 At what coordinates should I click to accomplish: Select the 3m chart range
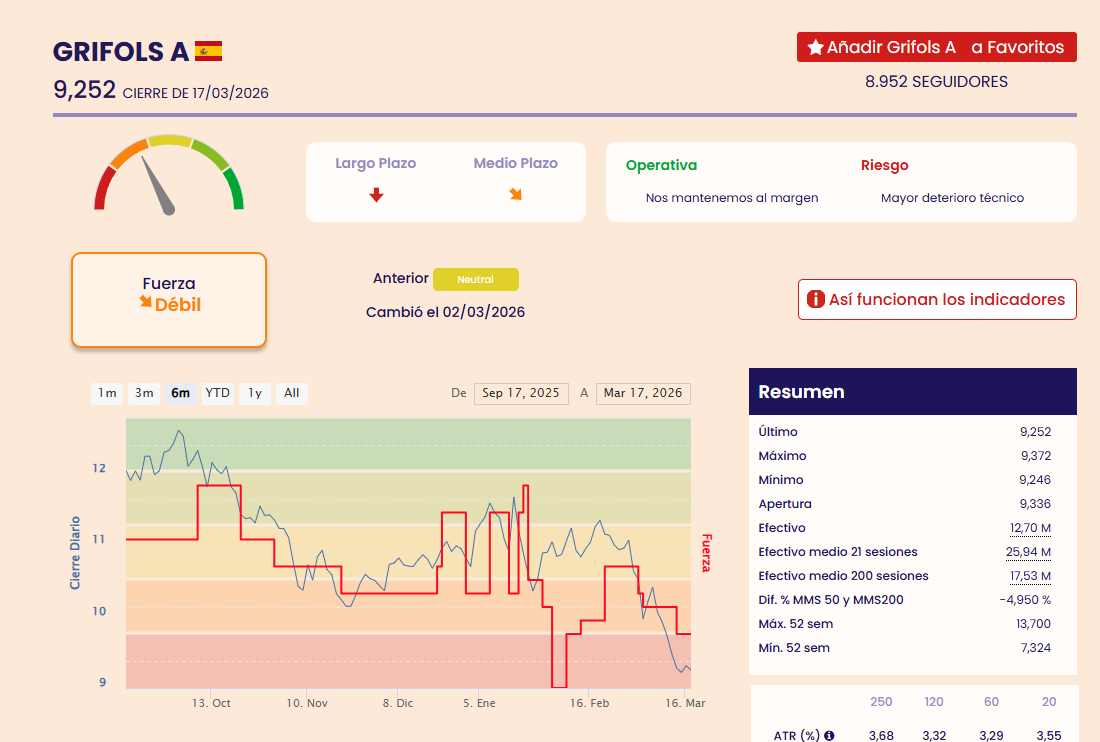coord(145,393)
